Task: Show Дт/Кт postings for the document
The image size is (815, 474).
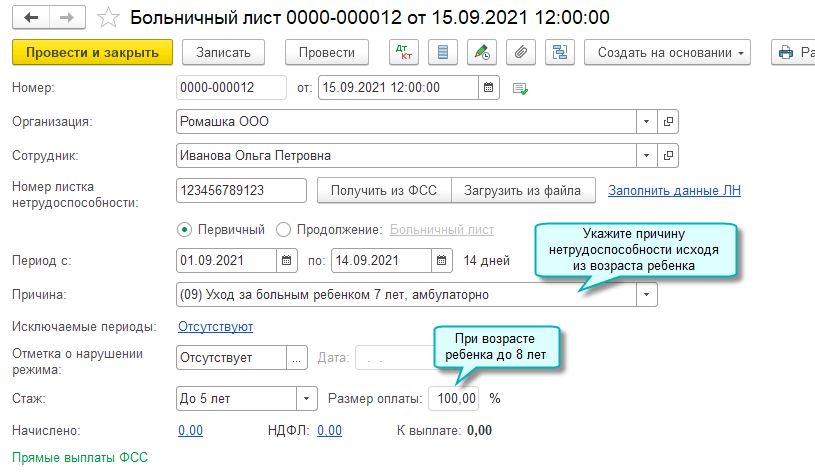Action: click(403, 52)
